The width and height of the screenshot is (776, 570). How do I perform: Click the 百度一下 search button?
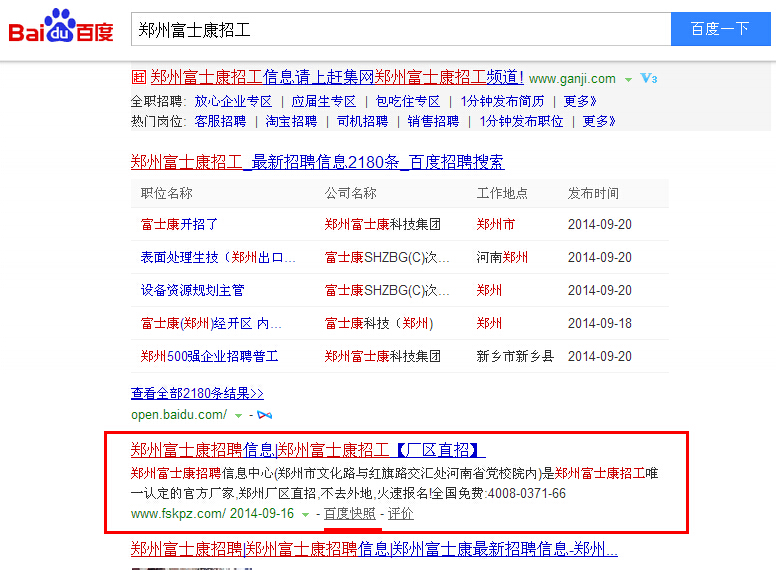coord(721,29)
